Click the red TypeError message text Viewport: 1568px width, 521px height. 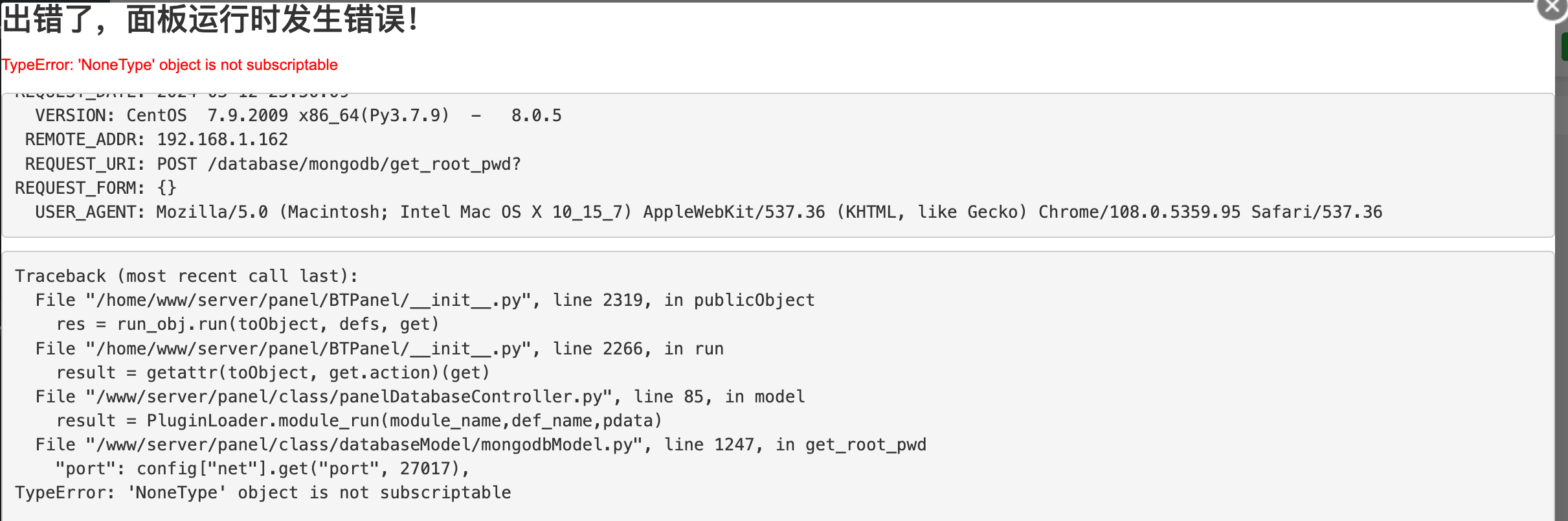170,65
